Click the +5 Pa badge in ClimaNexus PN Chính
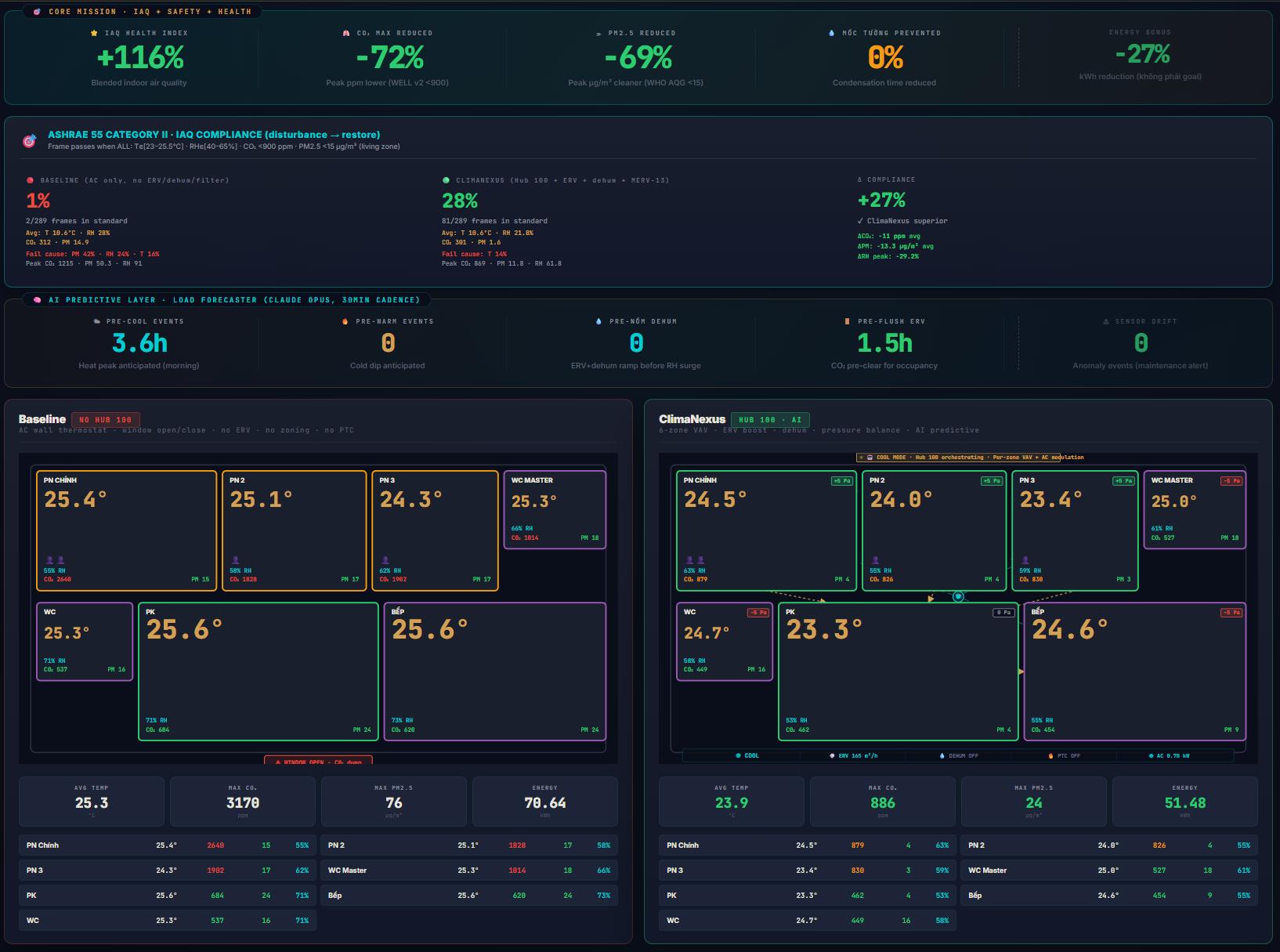This screenshot has height=952, width=1280. click(841, 481)
